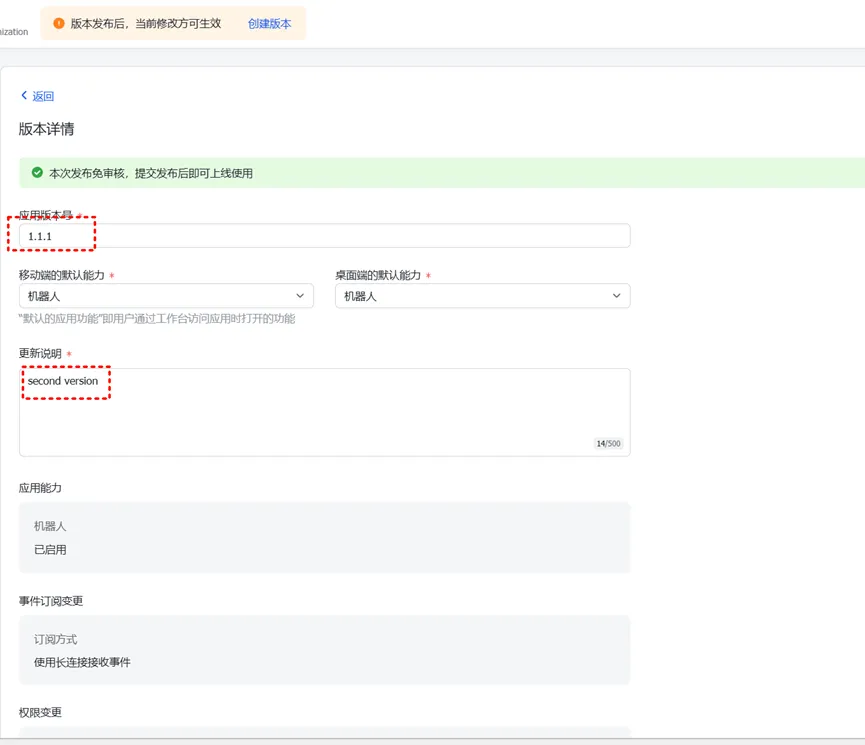Open the 移动端的默认能力 dropdown
865x745 pixels.
click(x=166, y=296)
